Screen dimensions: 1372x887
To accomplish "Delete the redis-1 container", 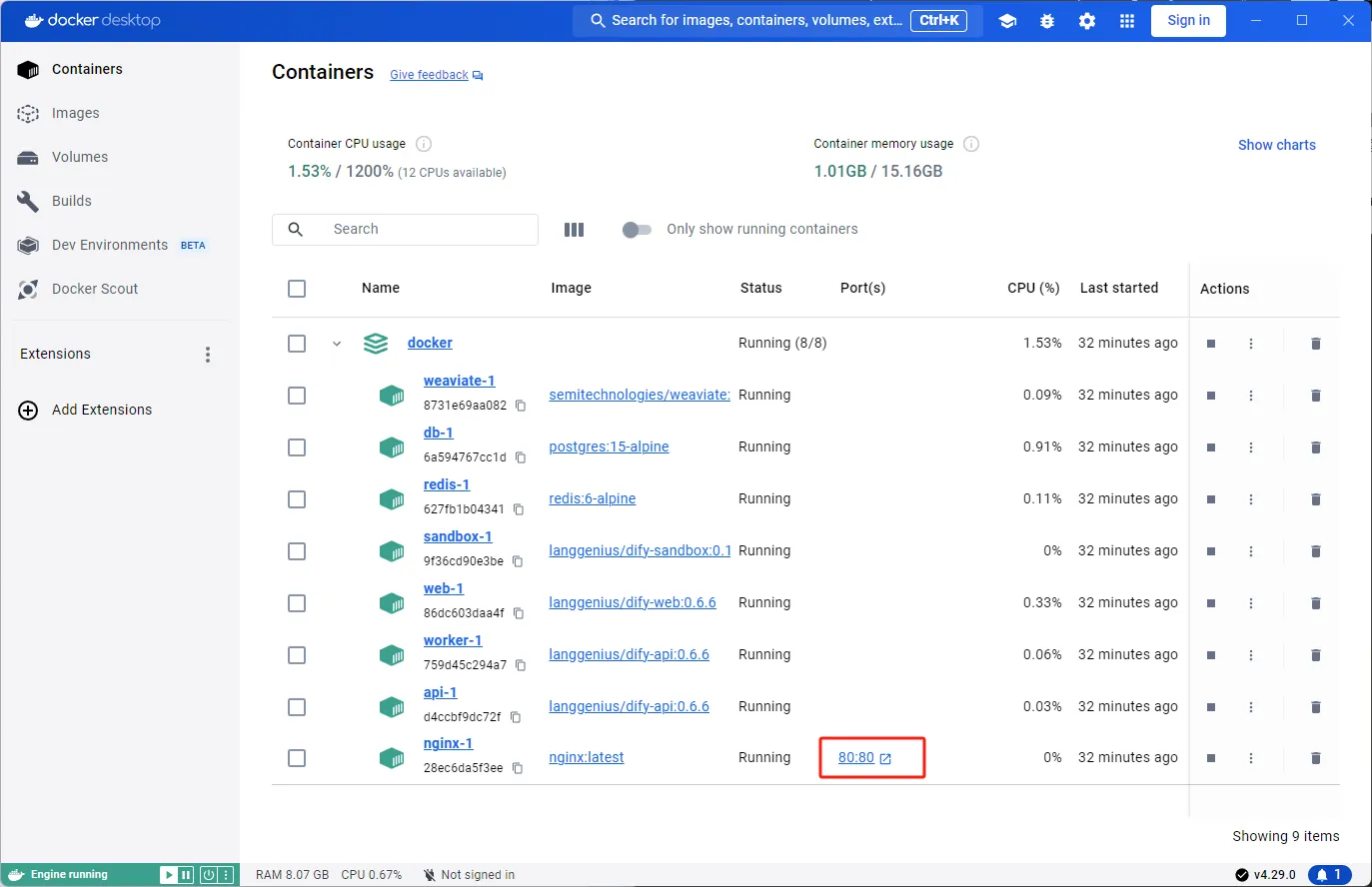I will (1316, 499).
